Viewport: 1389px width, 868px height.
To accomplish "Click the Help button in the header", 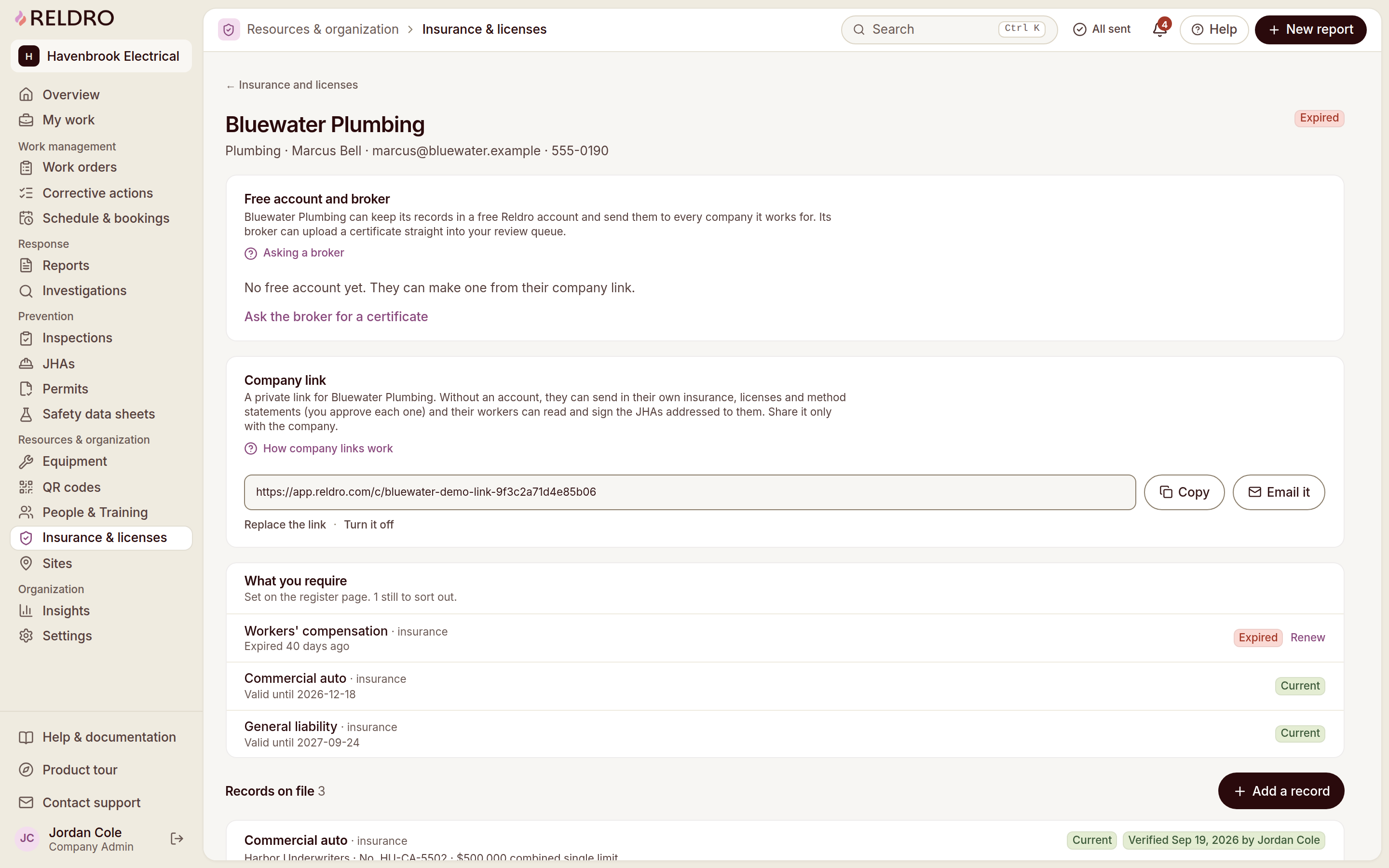I will tap(1214, 29).
